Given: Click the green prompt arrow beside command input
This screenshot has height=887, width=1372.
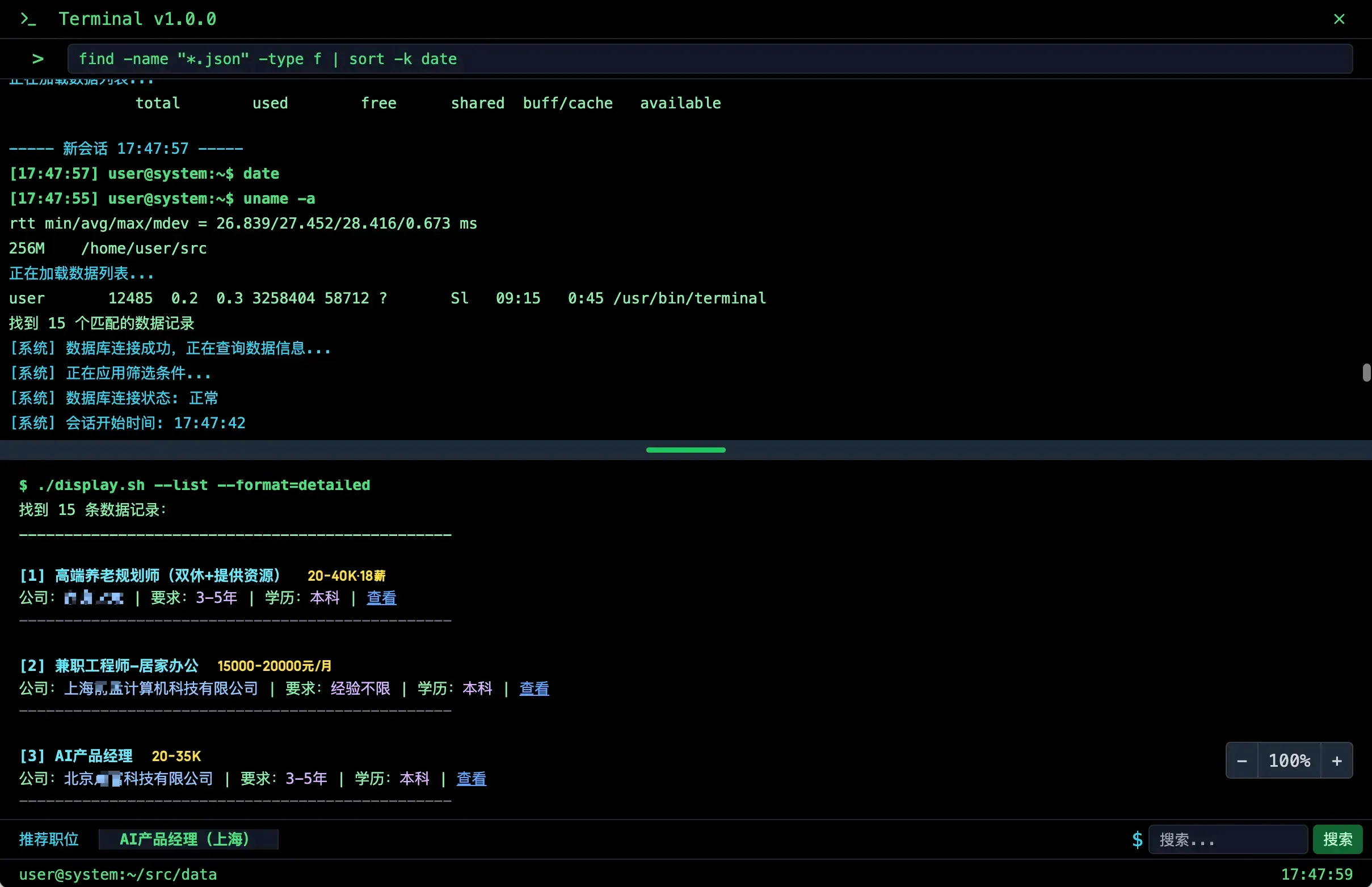Looking at the screenshot, I should (x=38, y=59).
